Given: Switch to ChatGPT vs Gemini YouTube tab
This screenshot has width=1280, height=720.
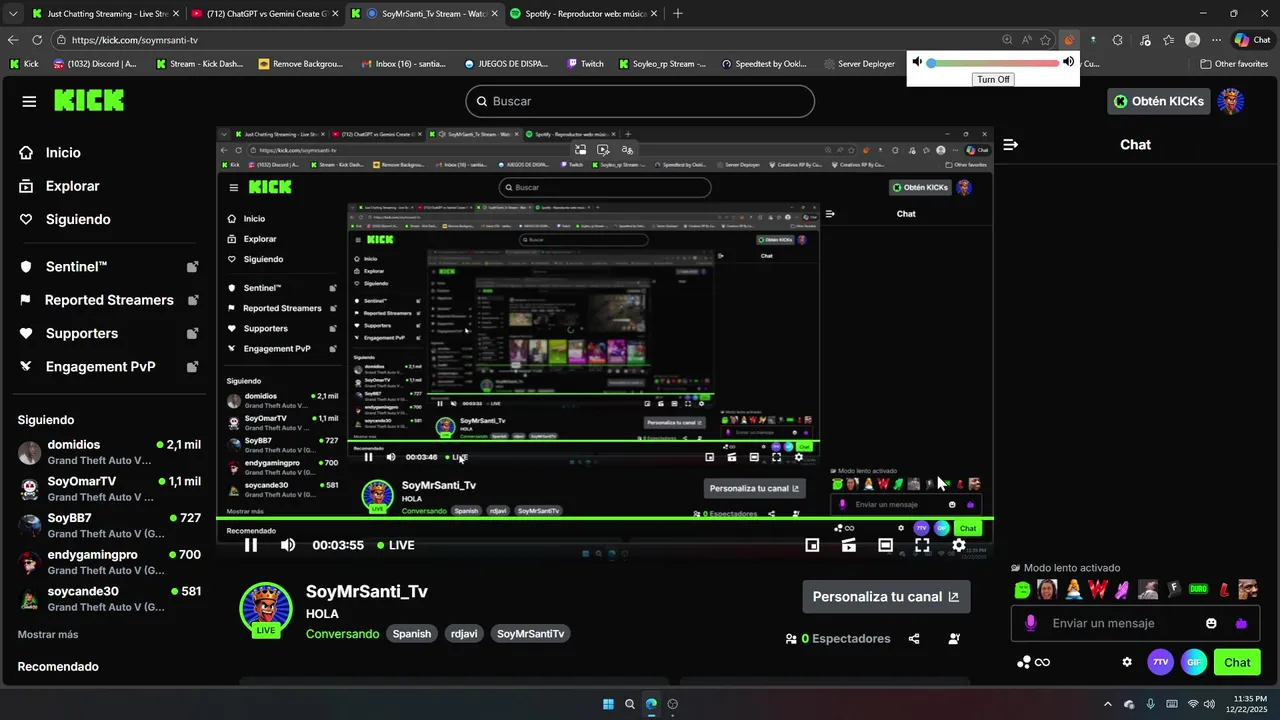Looking at the screenshot, I should 263,14.
